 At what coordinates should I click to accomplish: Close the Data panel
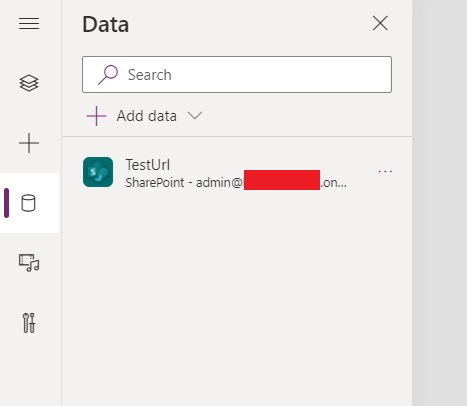point(380,23)
